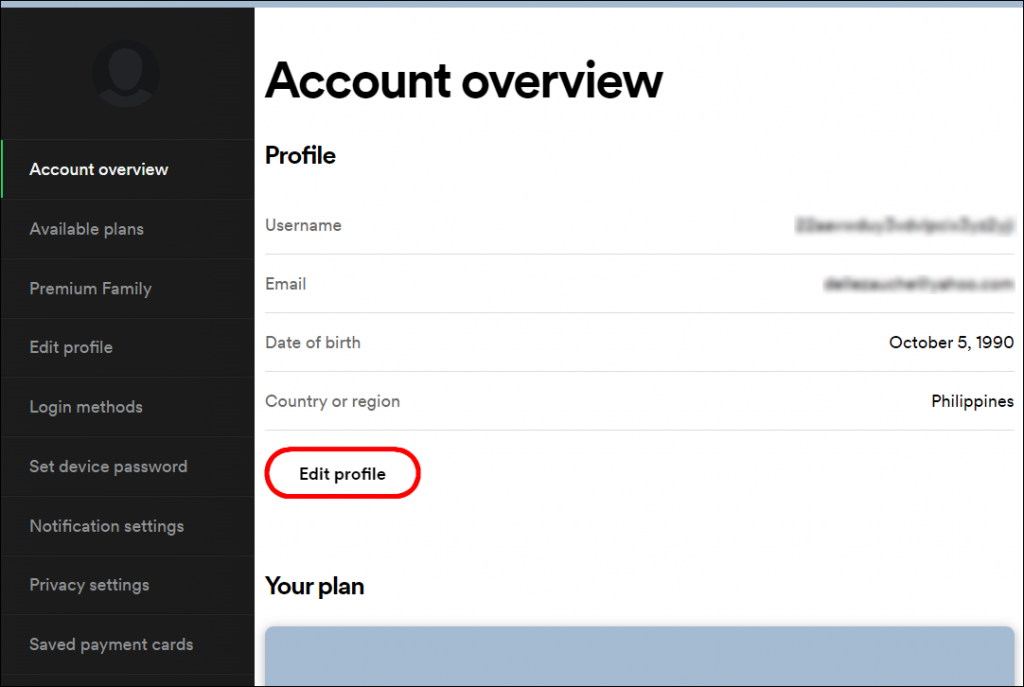1024x687 pixels.
Task: Open Notification settings
Action: coord(106,526)
